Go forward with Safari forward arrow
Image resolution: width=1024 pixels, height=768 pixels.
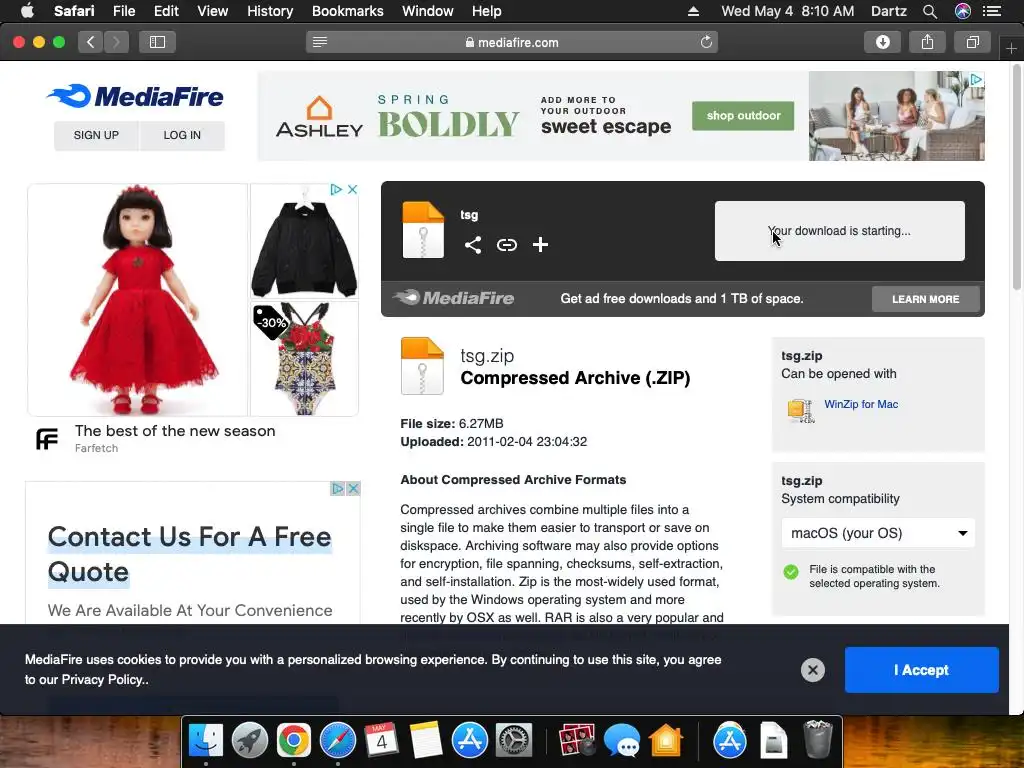[116, 42]
